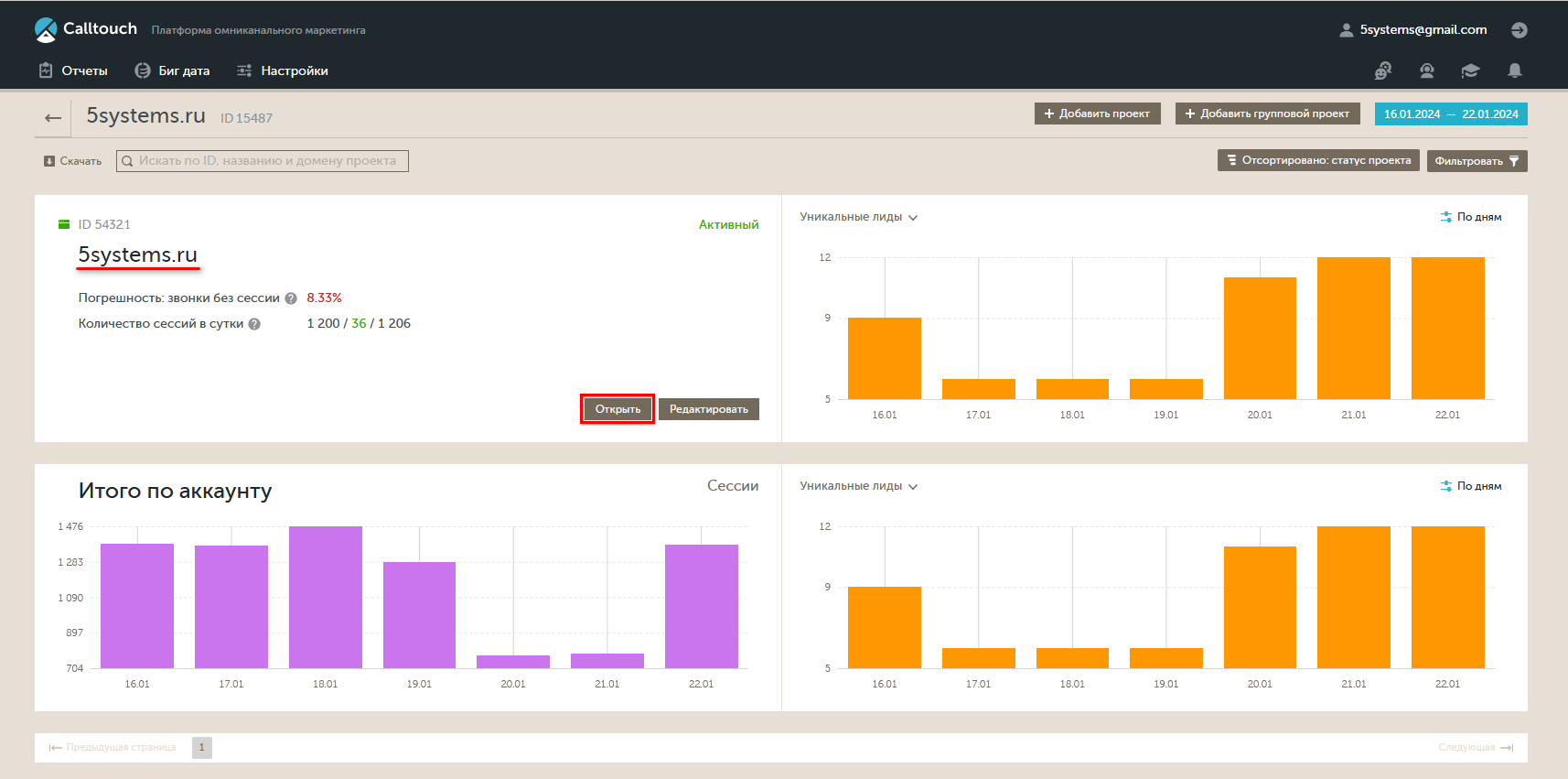
Task: Select page 1 in pagination
Action: tap(202, 748)
